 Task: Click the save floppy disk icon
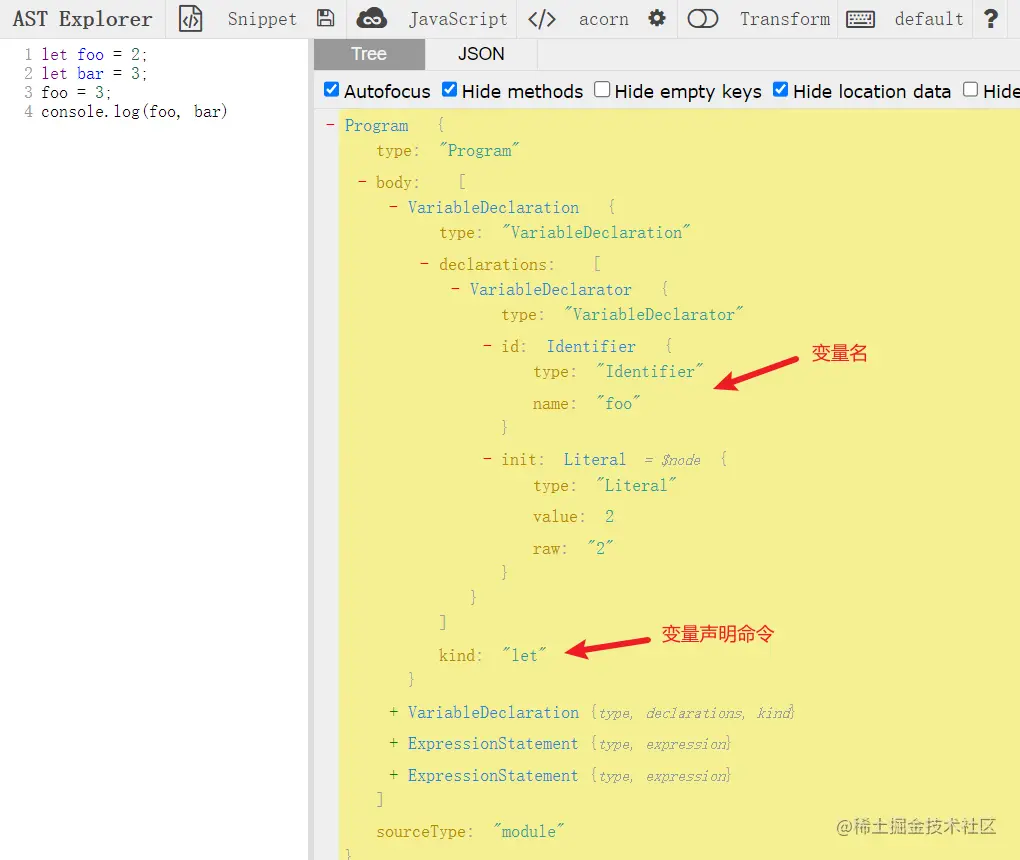click(x=325, y=18)
